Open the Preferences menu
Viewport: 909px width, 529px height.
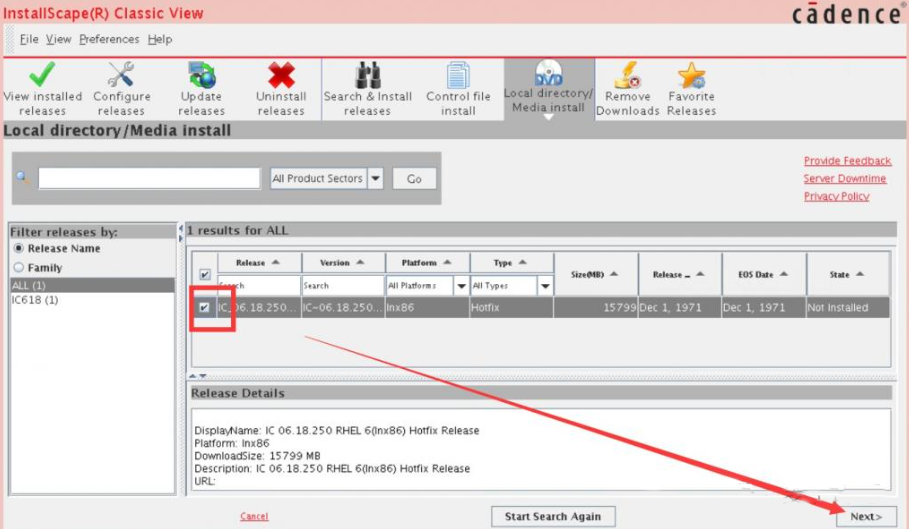pyautogui.click(x=109, y=39)
